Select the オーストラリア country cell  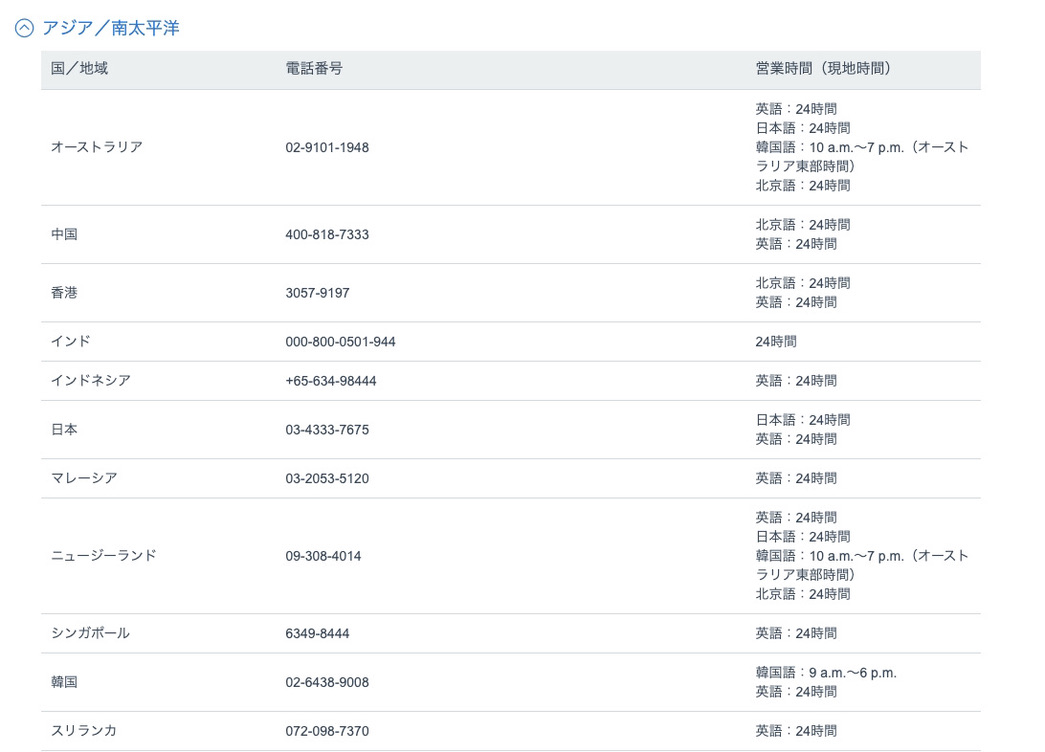(x=96, y=147)
